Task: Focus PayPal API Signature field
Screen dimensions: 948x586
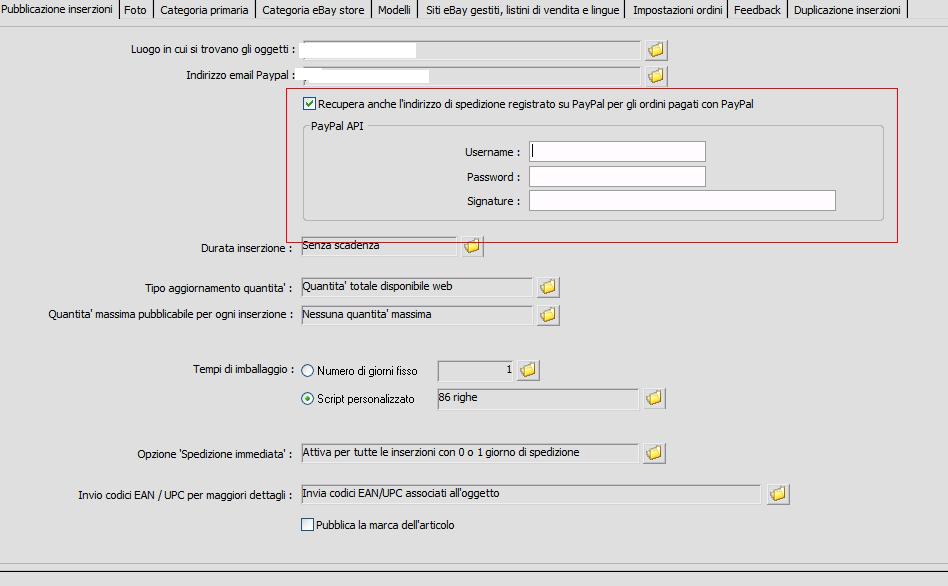Action: (x=682, y=201)
